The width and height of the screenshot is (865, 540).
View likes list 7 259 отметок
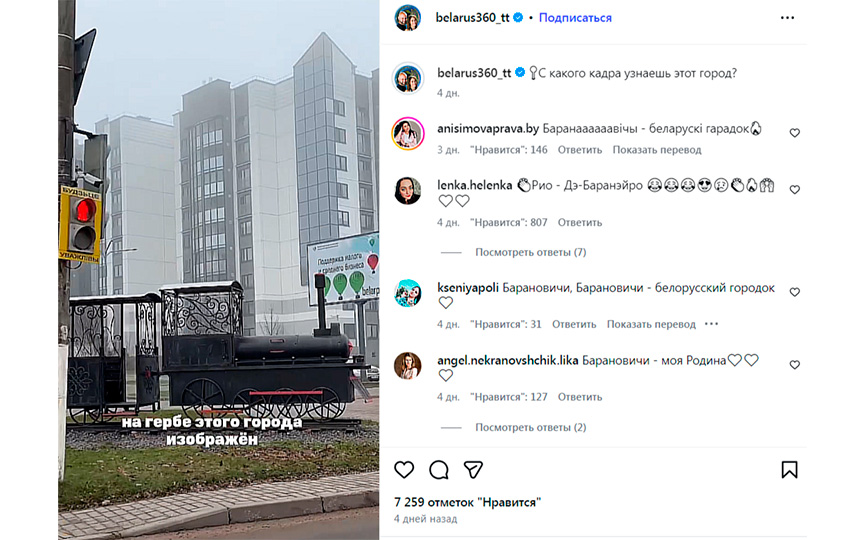pos(467,502)
